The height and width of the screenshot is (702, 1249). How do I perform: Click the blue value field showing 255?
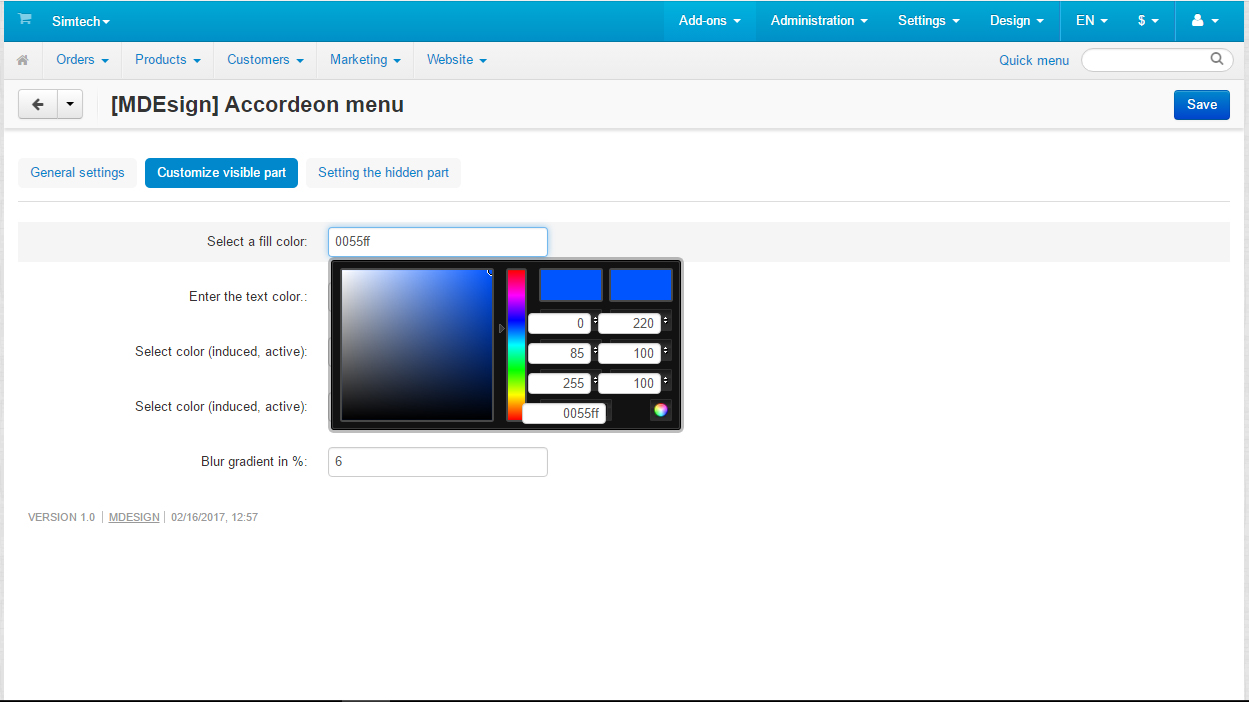click(x=559, y=383)
